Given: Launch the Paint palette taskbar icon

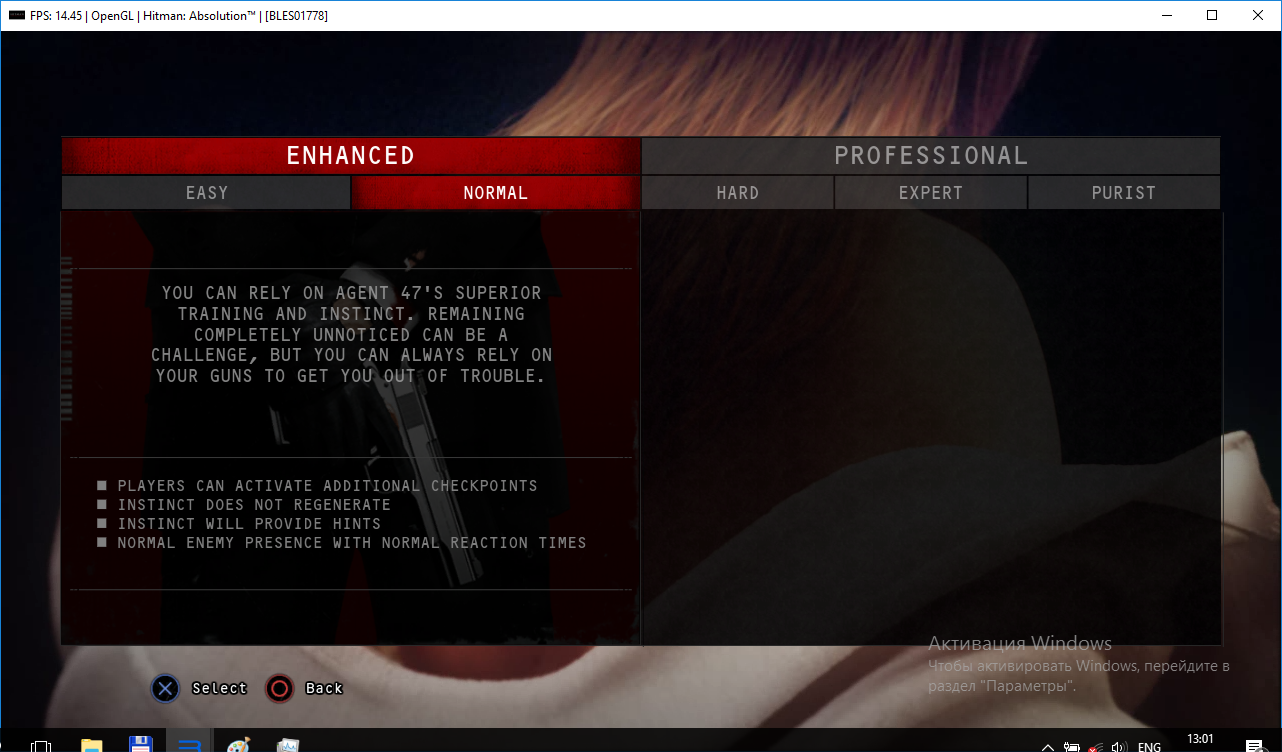Looking at the screenshot, I should (x=238, y=745).
